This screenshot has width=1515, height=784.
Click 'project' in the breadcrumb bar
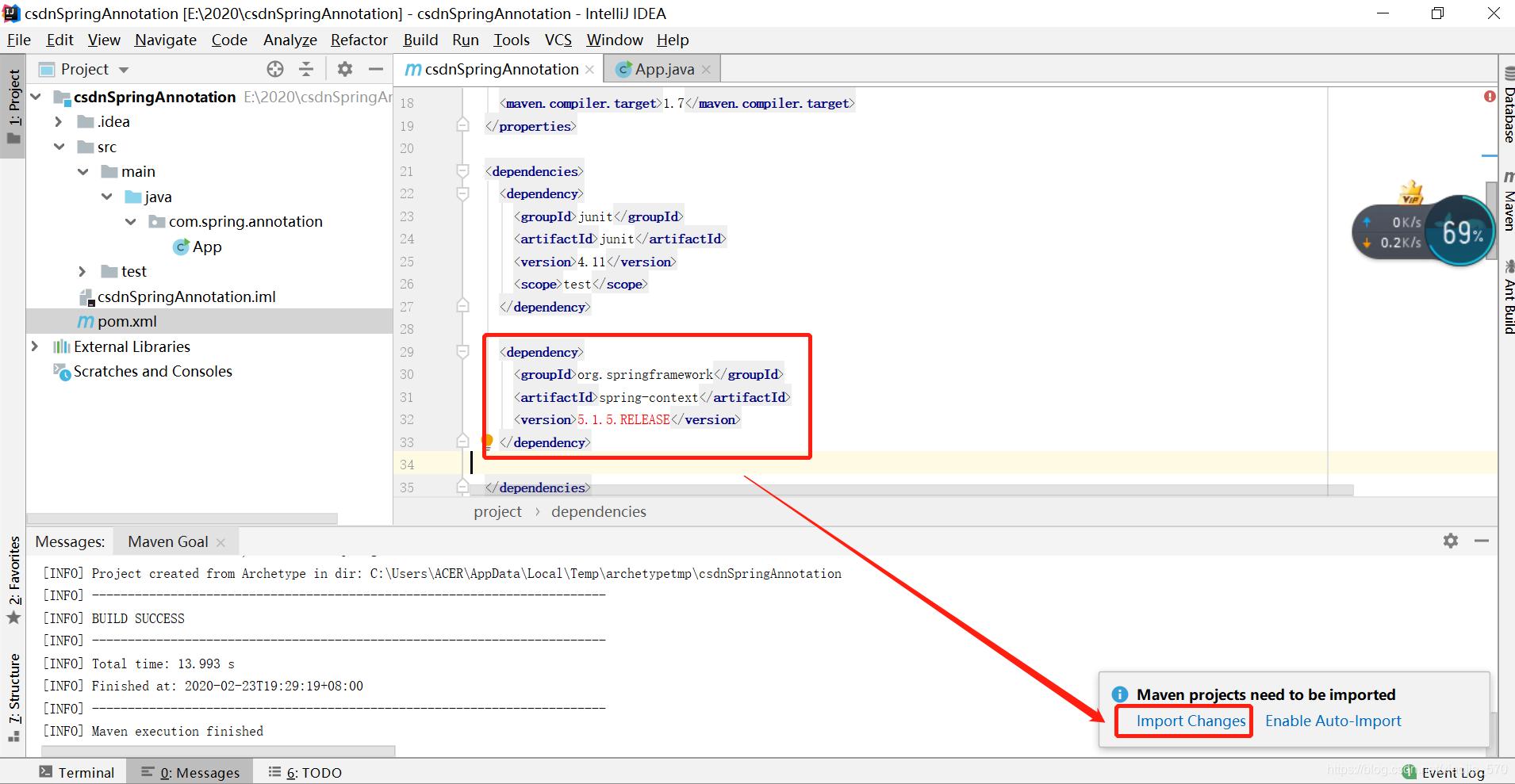497,511
